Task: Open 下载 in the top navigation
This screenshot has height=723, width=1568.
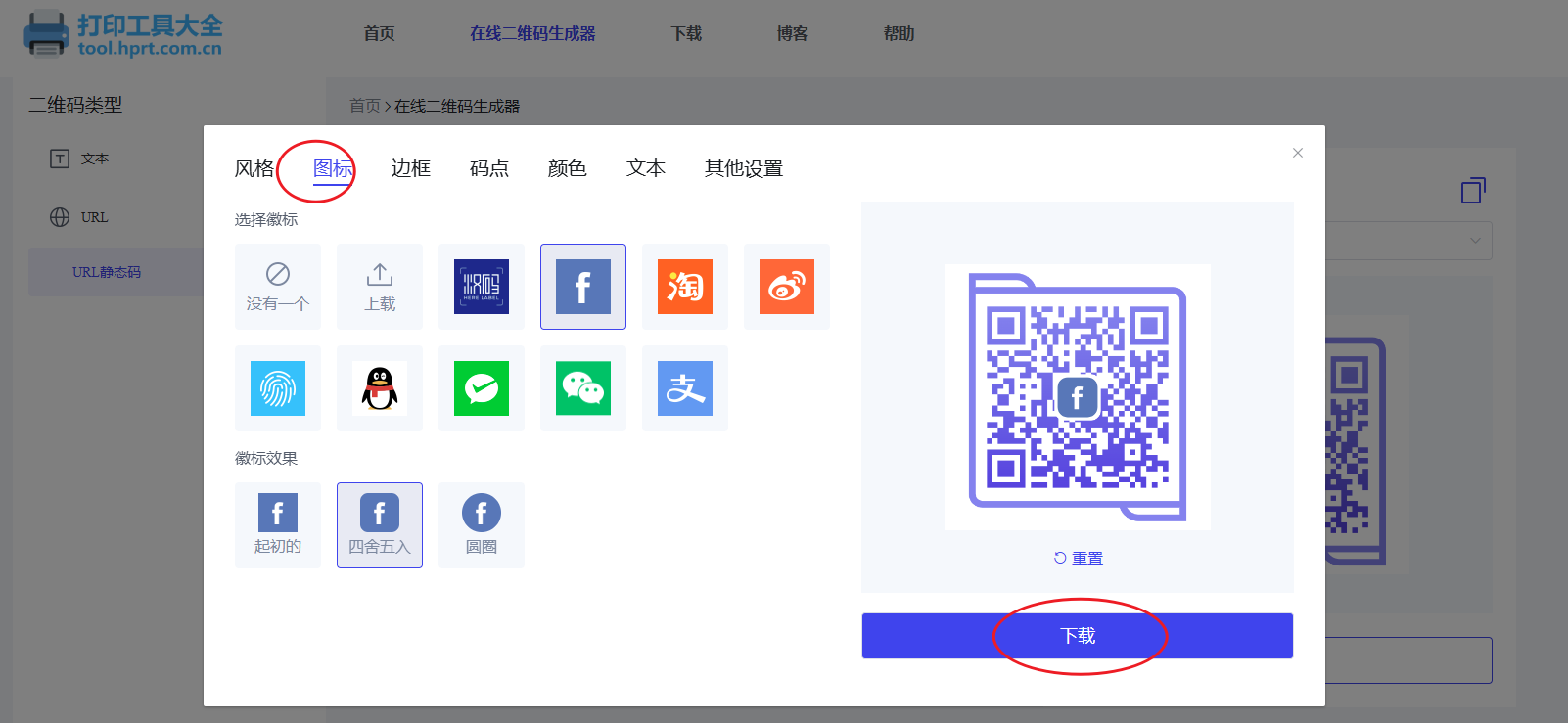Action: pos(686,34)
